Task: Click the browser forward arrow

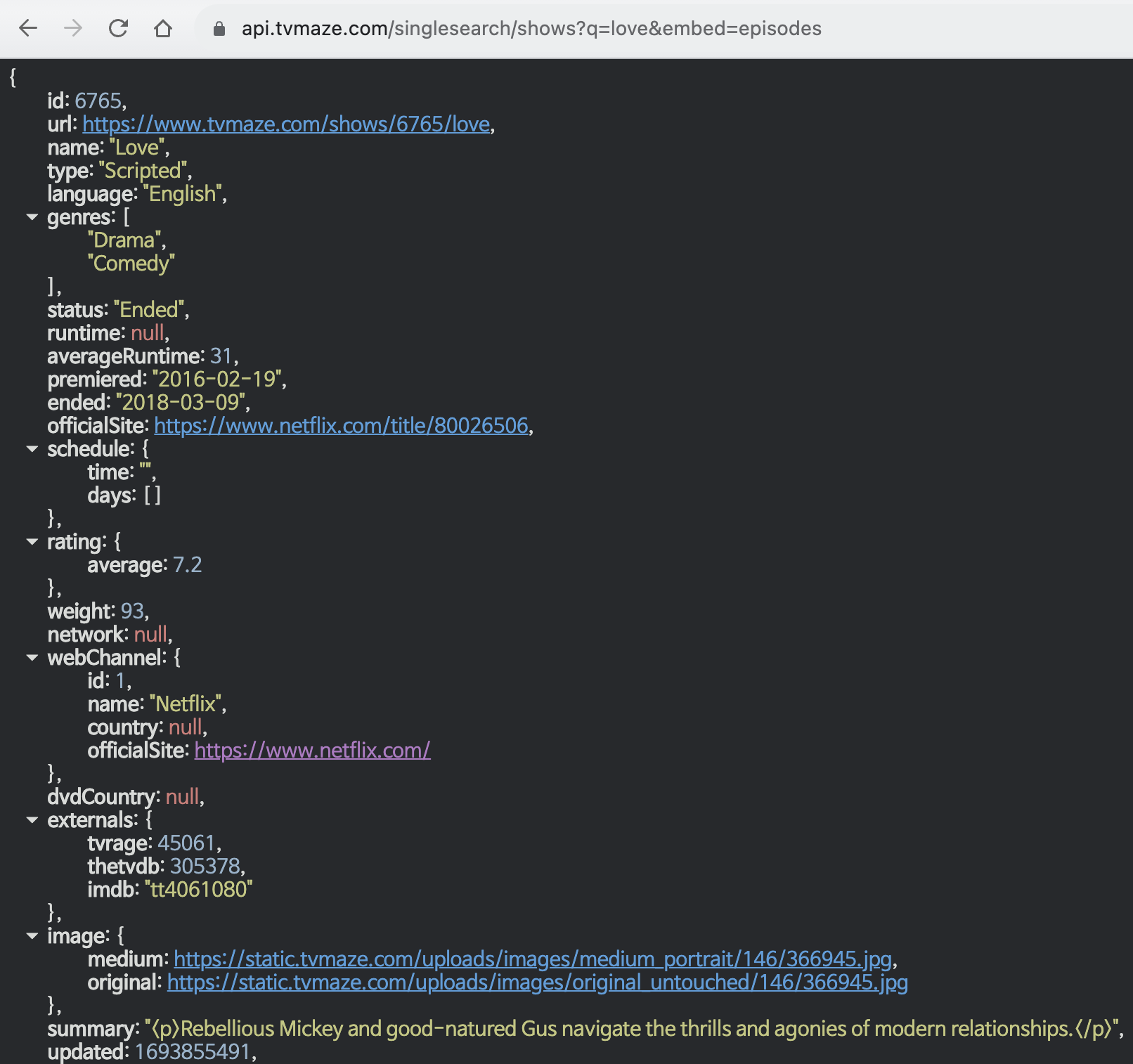Action: tap(73, 28)
